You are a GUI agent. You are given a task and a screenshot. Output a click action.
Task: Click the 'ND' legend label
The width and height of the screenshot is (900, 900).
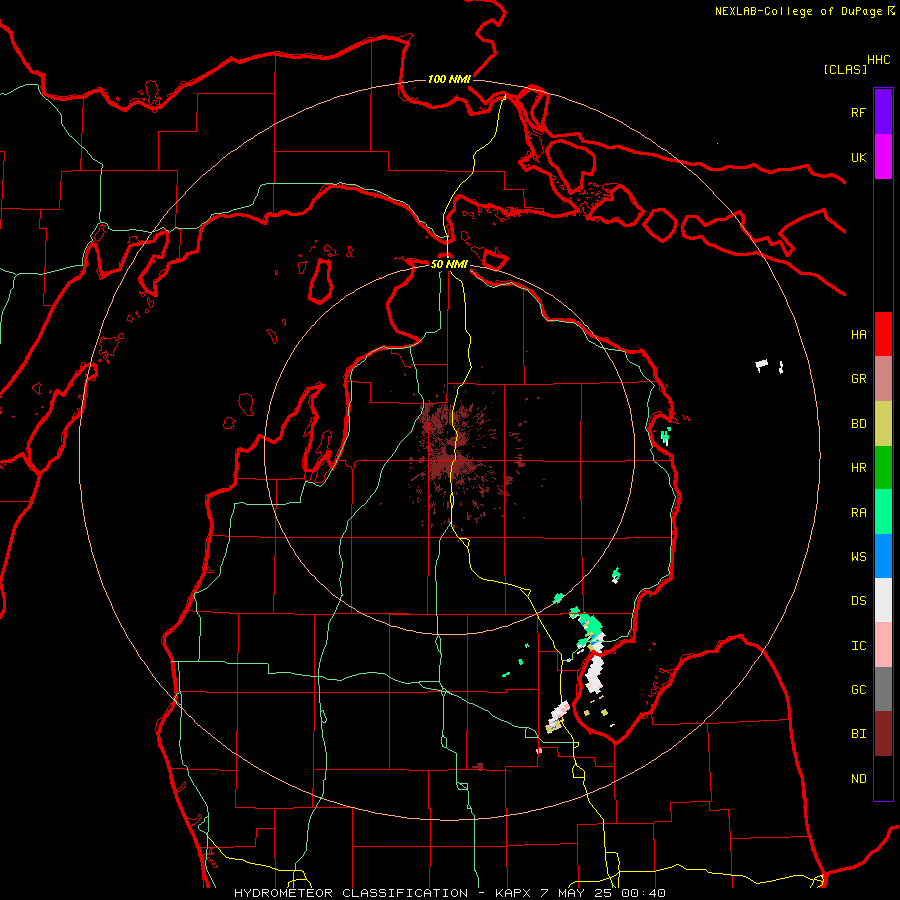(858, 779)
